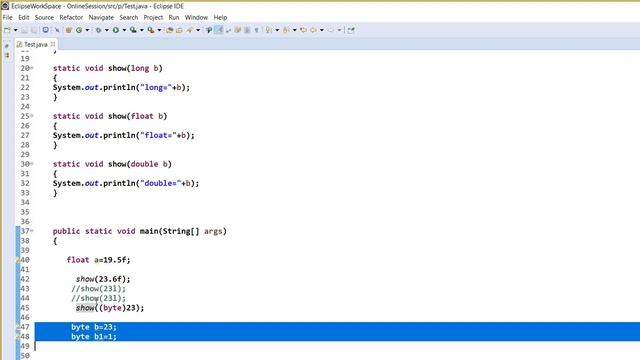Open the Source menu
The height and width of the screenshot is (360, 640).
pos(44,18)
